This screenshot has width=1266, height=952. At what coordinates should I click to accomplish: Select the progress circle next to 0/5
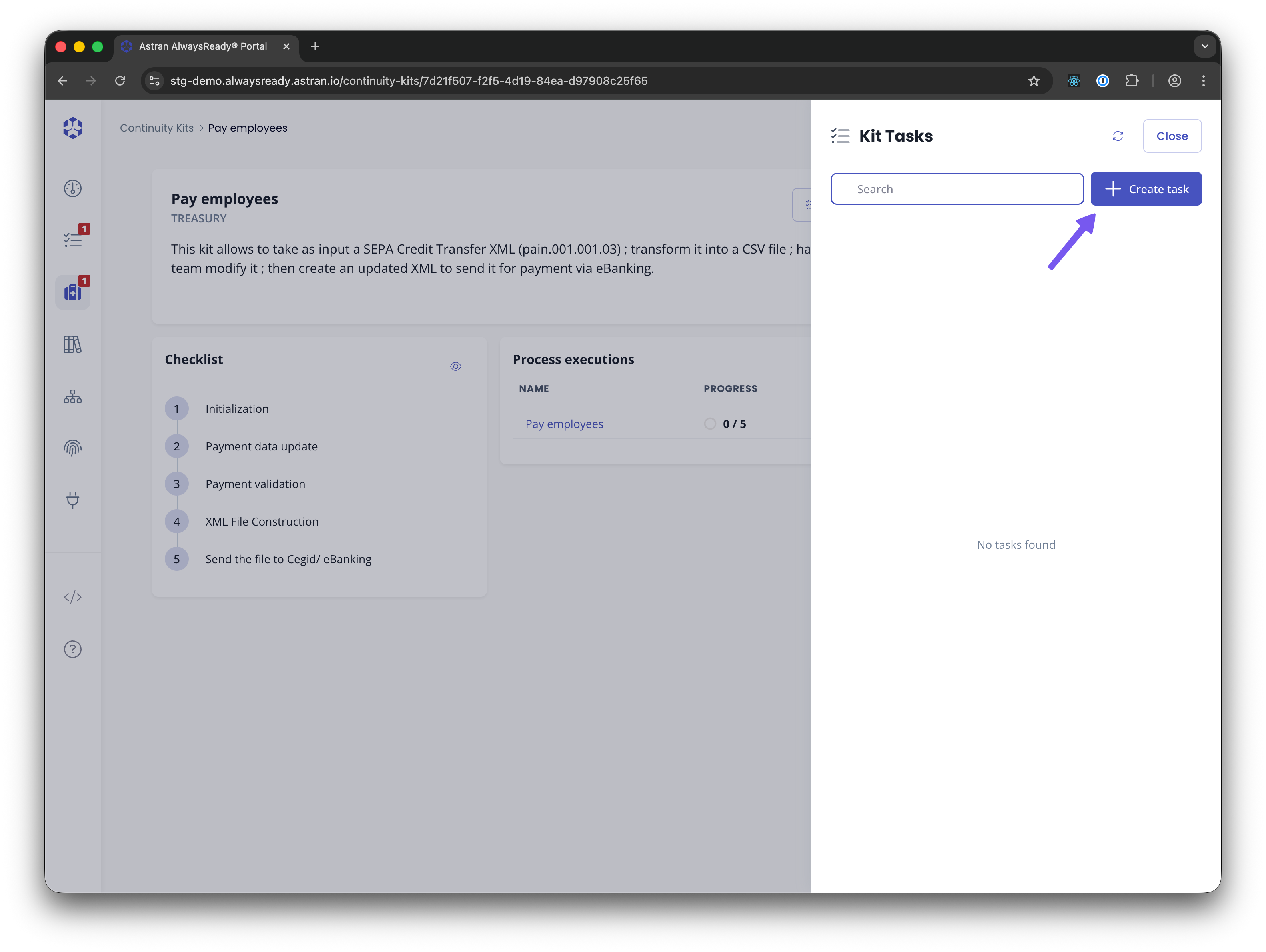(x=710, y=423)
